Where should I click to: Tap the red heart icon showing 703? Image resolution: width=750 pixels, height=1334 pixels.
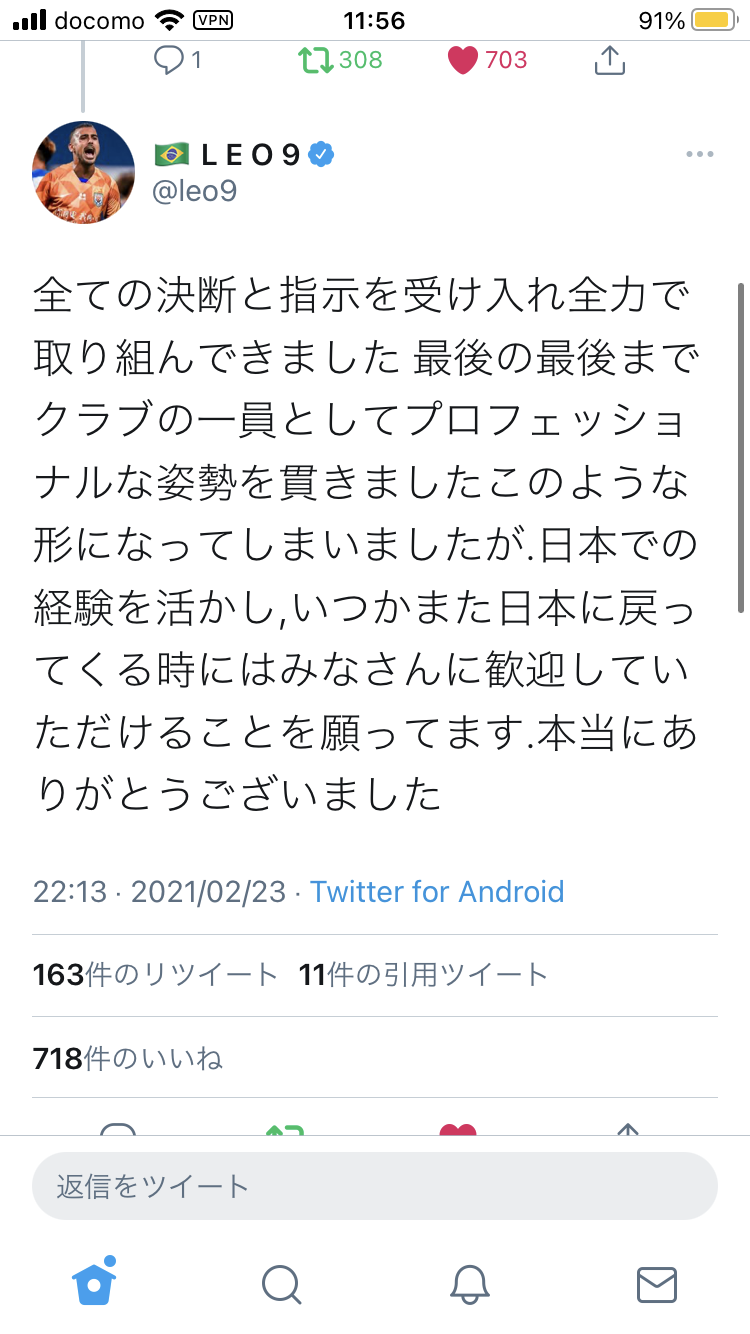463,60
